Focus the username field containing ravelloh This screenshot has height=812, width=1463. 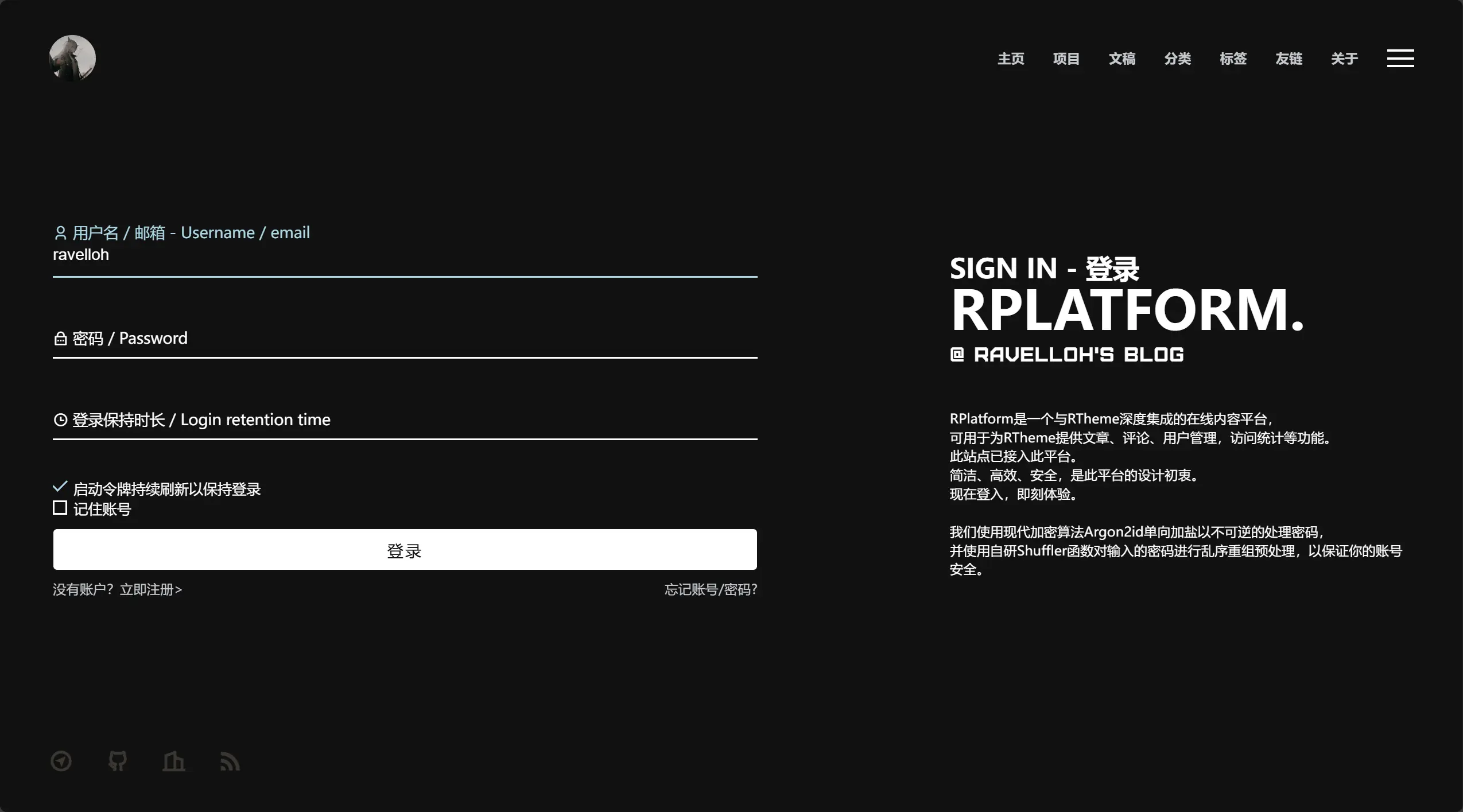pyautogui.click(x=405, y=255)
